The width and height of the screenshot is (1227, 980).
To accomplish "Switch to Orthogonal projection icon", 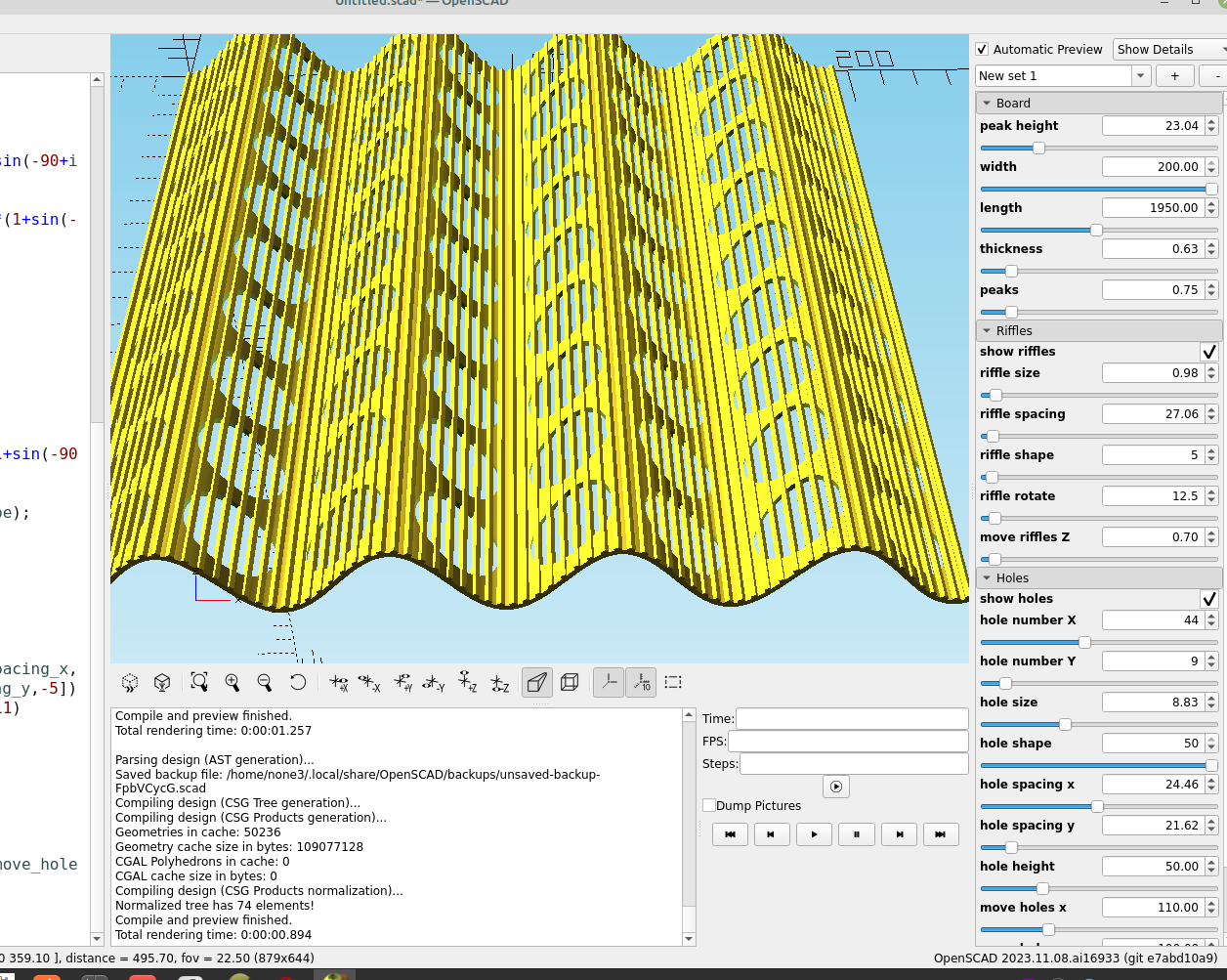I will [570, 682].
